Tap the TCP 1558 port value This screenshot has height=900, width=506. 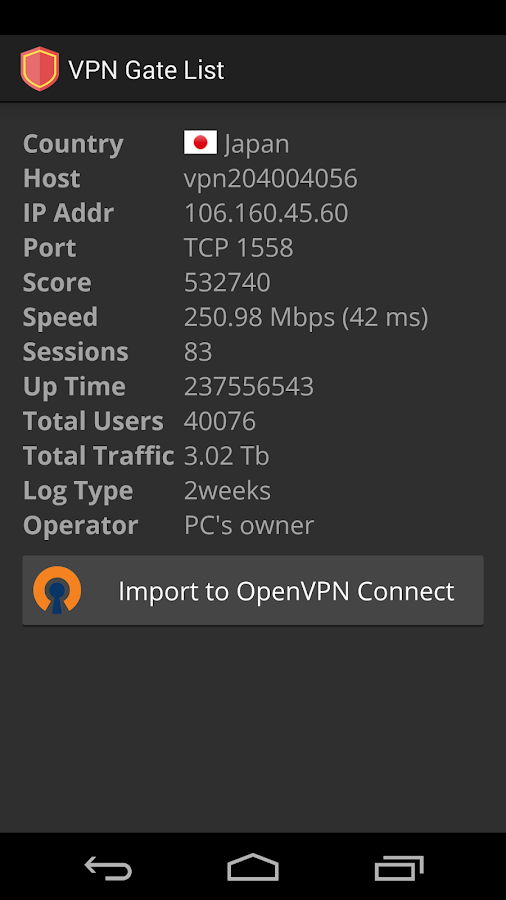pyautogui.click(x=239, y=248)
